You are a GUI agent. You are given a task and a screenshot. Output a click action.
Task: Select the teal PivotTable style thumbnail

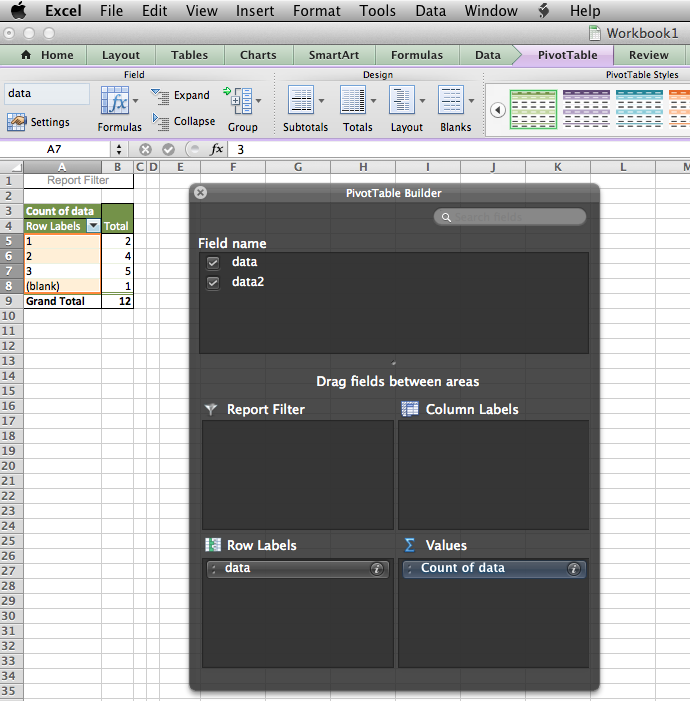(x=639, y=109)
